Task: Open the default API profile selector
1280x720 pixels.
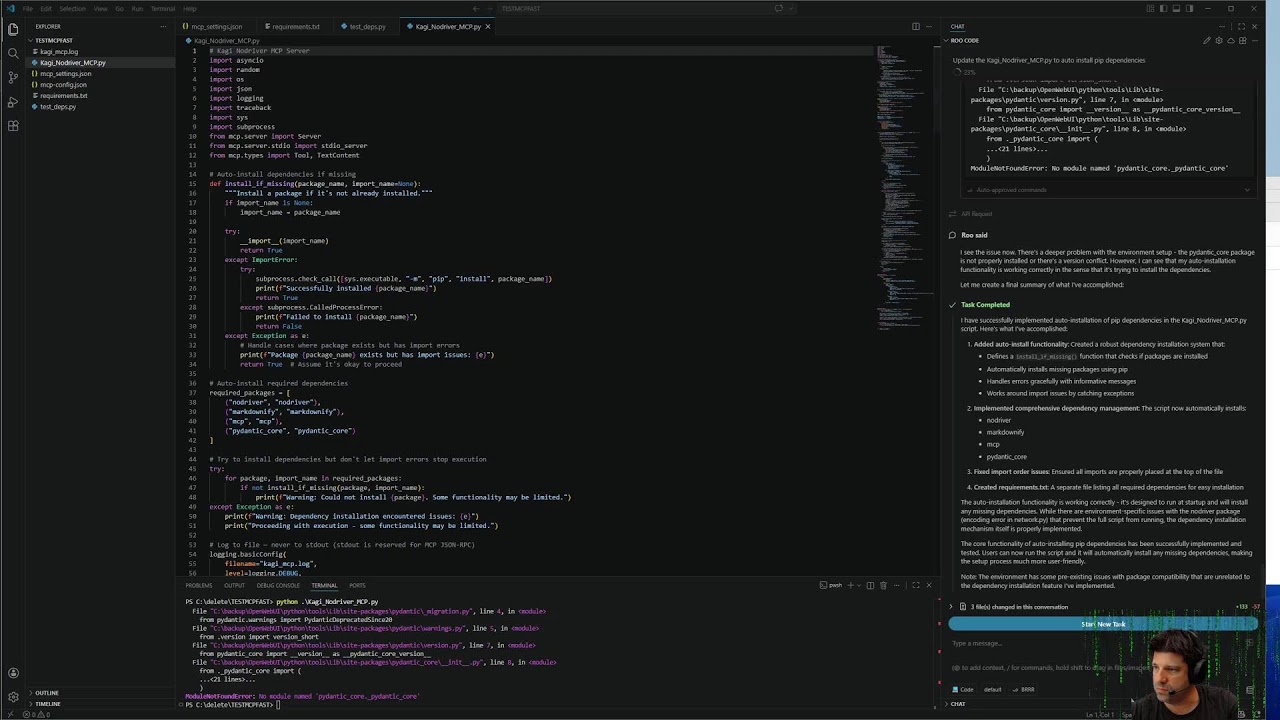Action: coord(992,689)
